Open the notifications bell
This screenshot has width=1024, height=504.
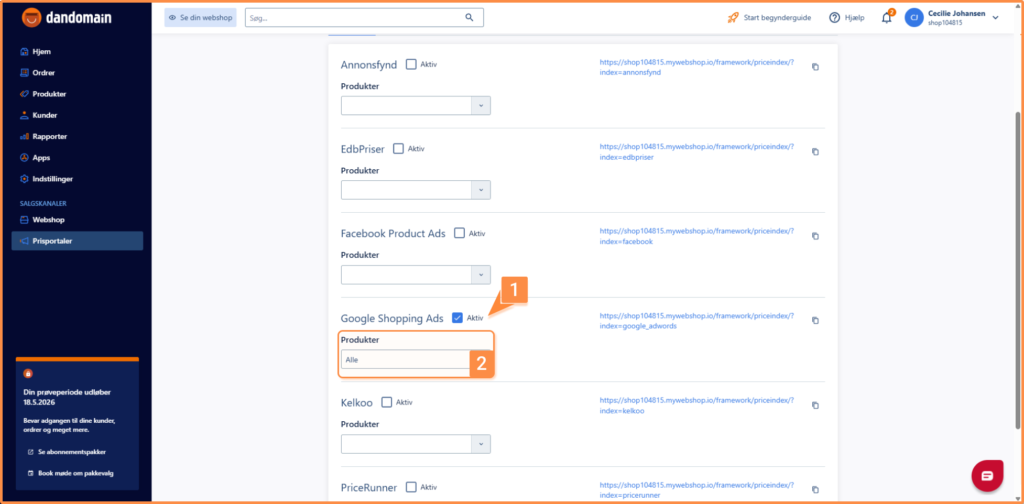click(886, 18)
